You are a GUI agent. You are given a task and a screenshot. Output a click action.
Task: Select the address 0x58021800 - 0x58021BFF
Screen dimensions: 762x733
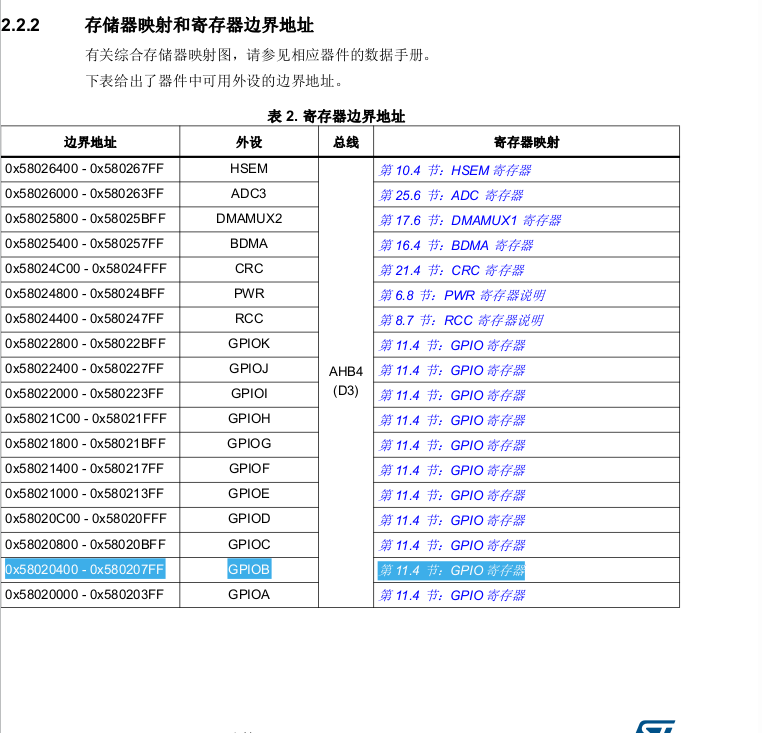point(86,444)
